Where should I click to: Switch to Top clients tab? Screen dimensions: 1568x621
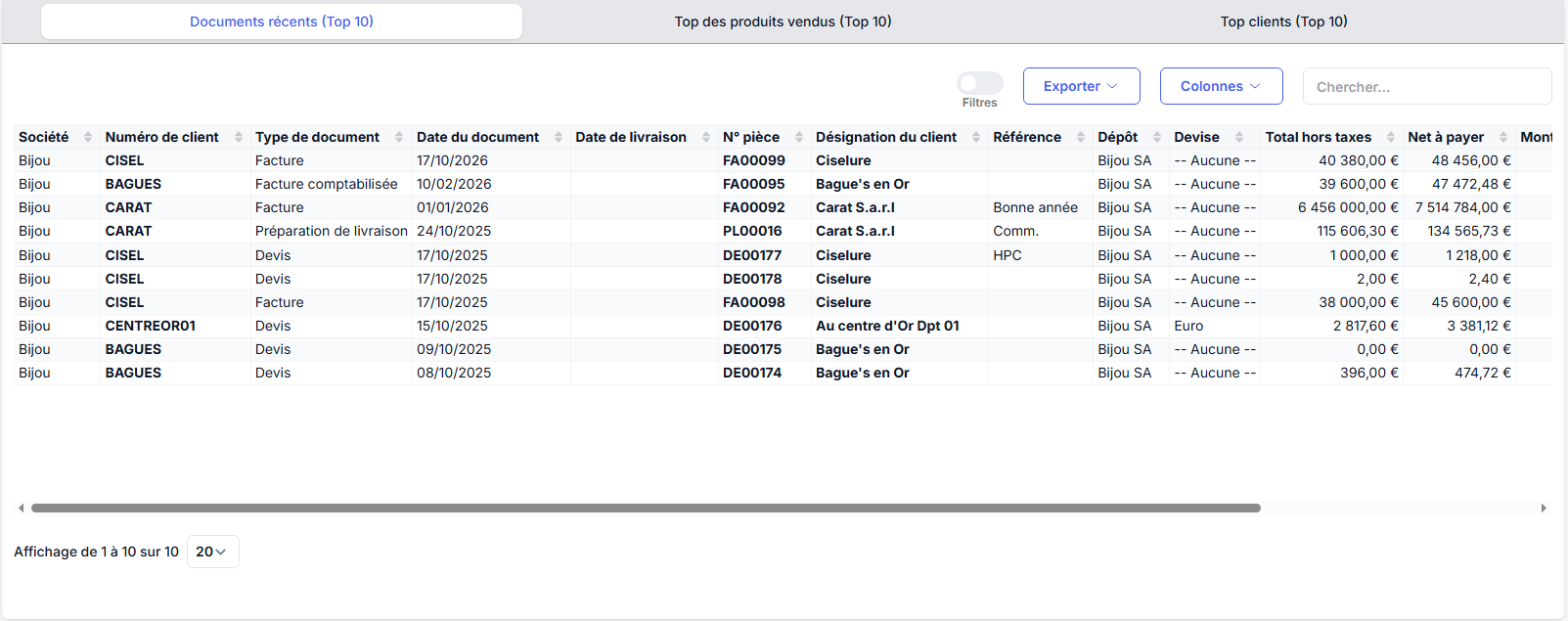pos(1283,22)
